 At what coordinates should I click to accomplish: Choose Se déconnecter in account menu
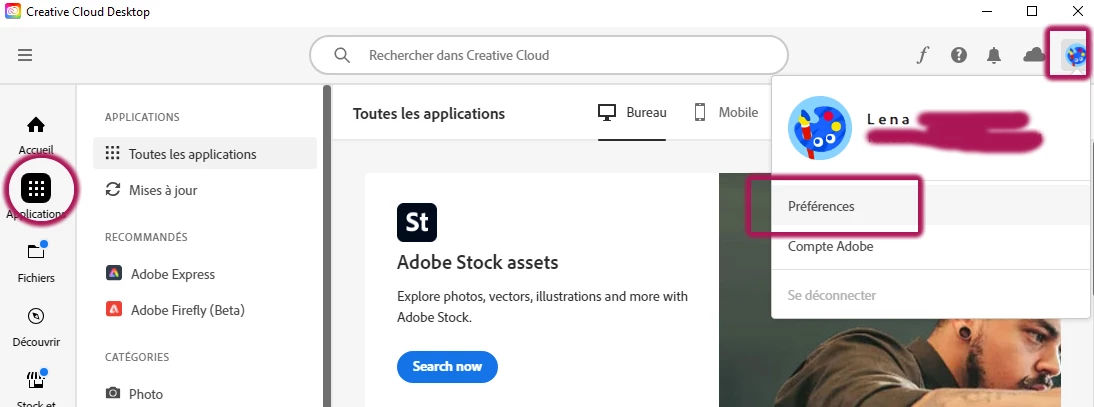tap(832, 295)
